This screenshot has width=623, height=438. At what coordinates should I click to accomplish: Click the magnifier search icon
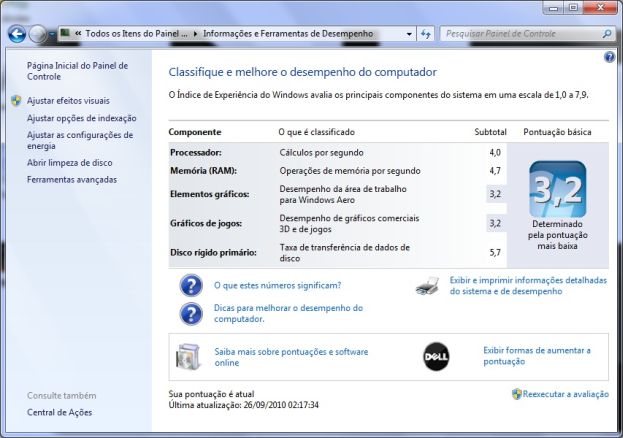(607, 34)
